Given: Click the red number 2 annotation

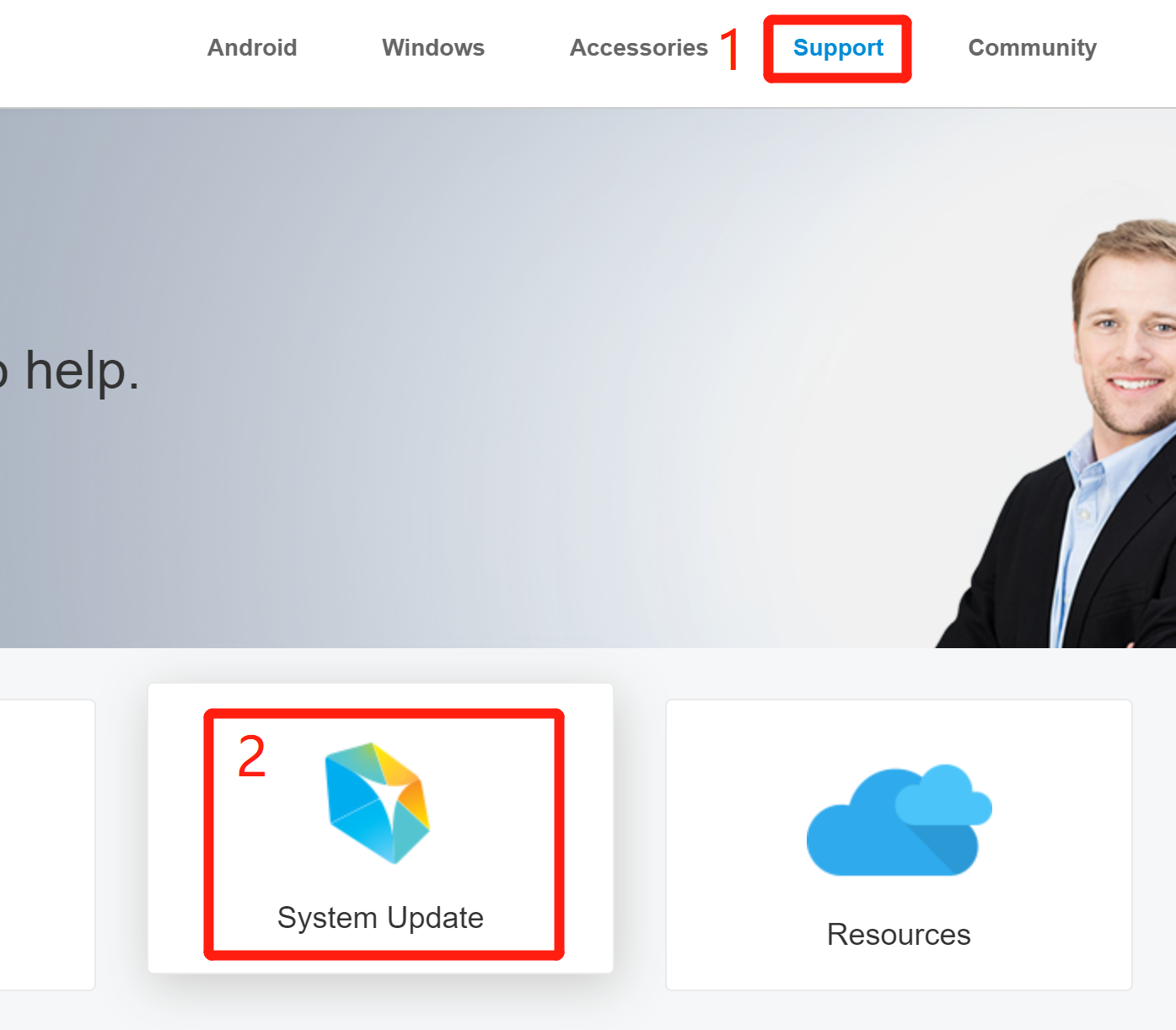Looking at the screenshot, I should click(x=251, y=756).
